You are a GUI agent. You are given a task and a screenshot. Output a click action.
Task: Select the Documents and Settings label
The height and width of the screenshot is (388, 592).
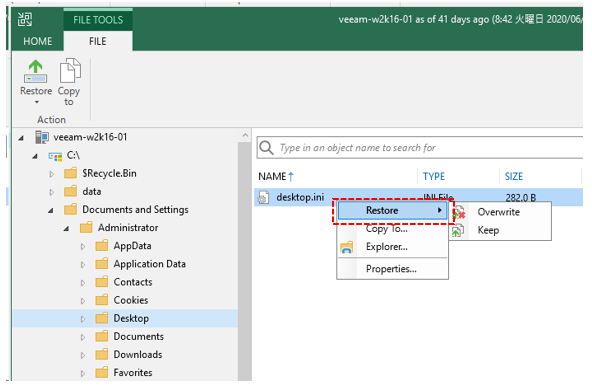coord(135,209)
